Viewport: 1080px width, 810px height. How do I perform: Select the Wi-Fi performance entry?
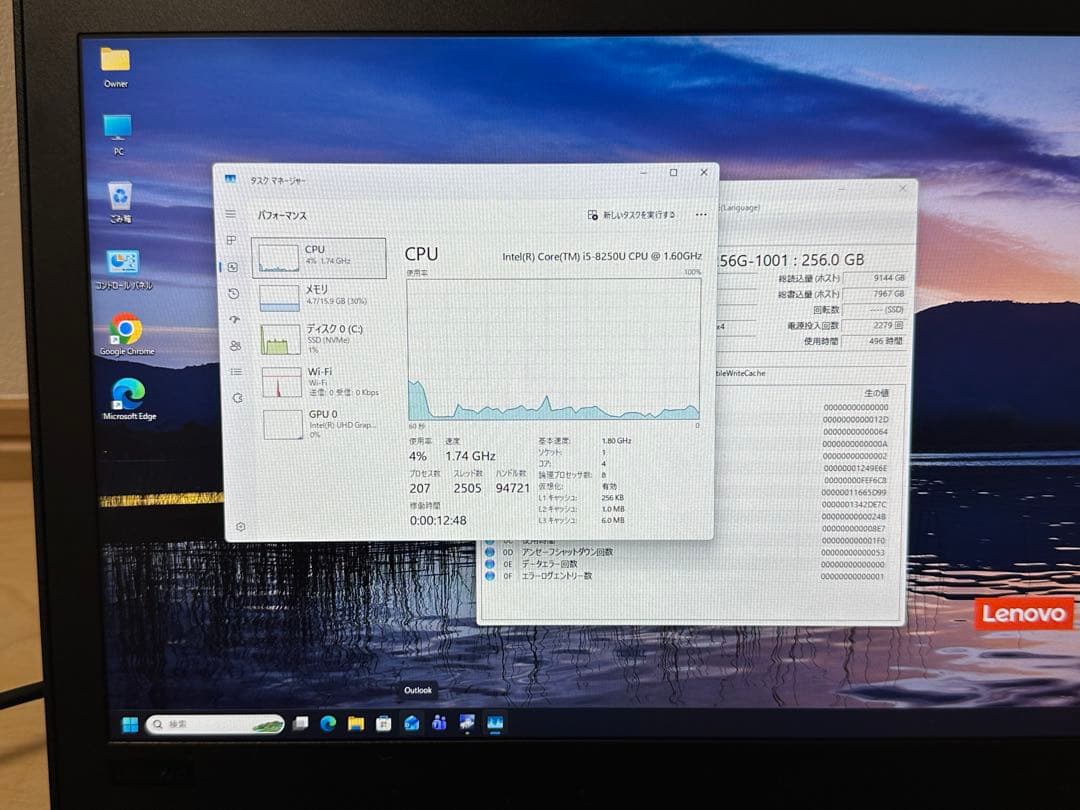click(x=320, y=380)
